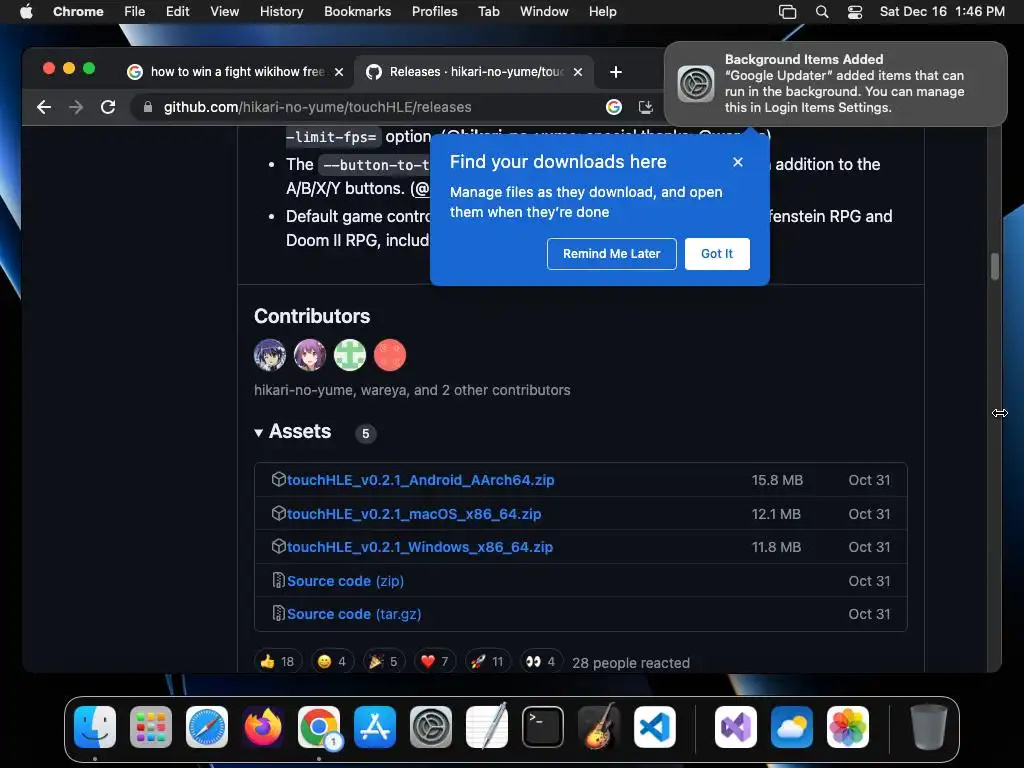Open Launchpad in the Dock
Image resolution: width=1024 pixels, height=768 pixels.
tap(151, 727)
